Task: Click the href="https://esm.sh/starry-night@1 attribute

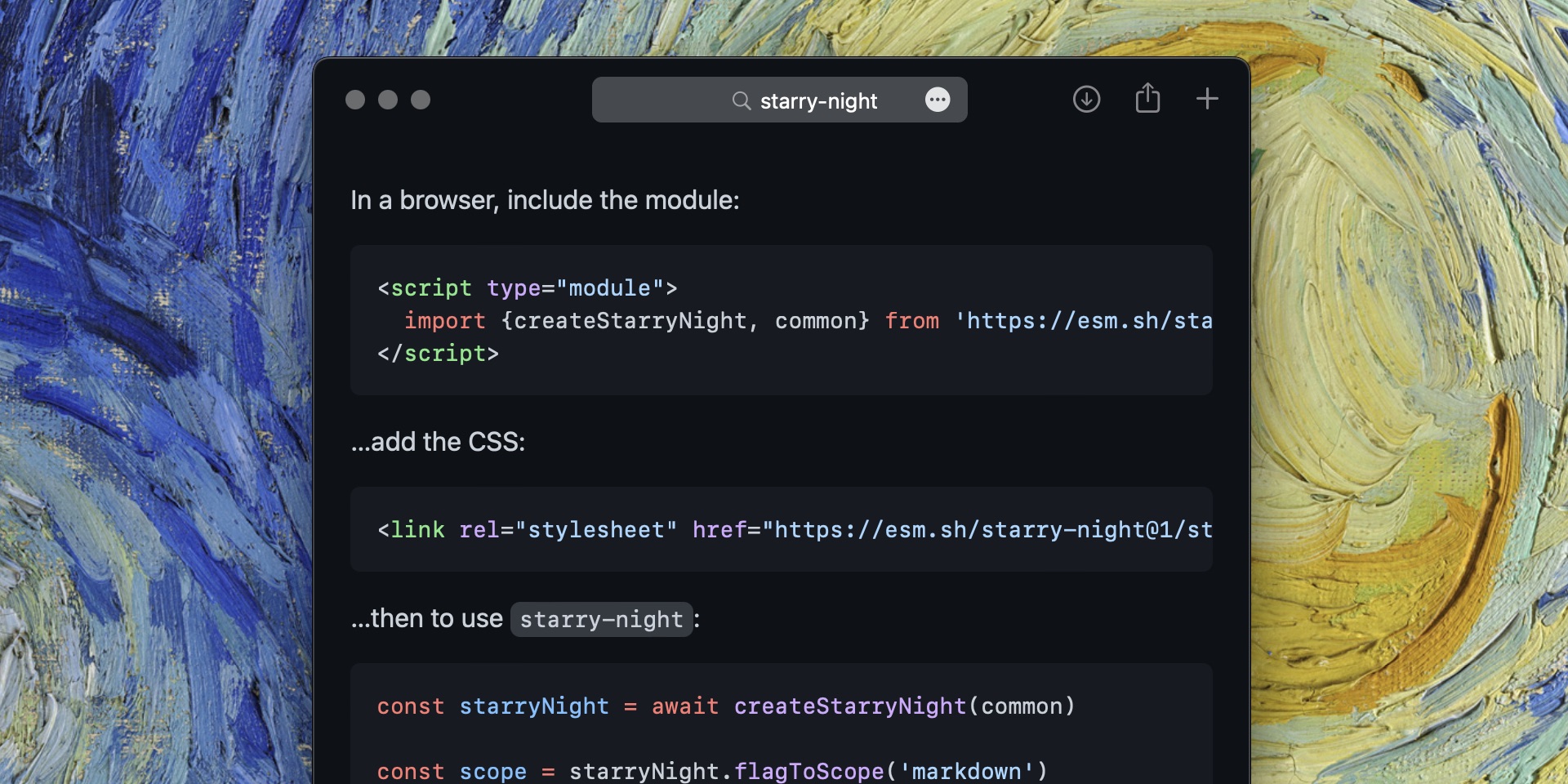Action: tap(952, 530)
